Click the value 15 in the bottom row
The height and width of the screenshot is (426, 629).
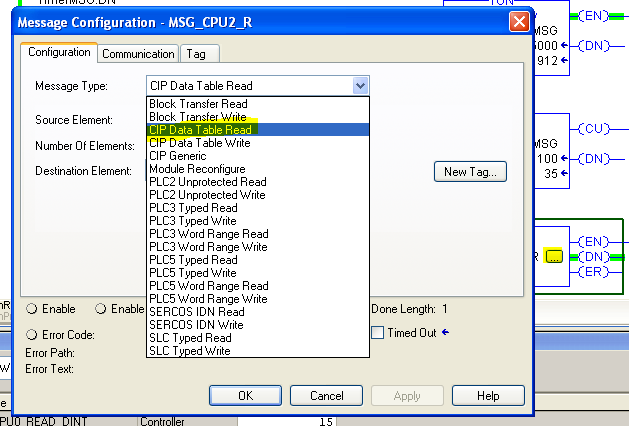click(x=326, y=421)
